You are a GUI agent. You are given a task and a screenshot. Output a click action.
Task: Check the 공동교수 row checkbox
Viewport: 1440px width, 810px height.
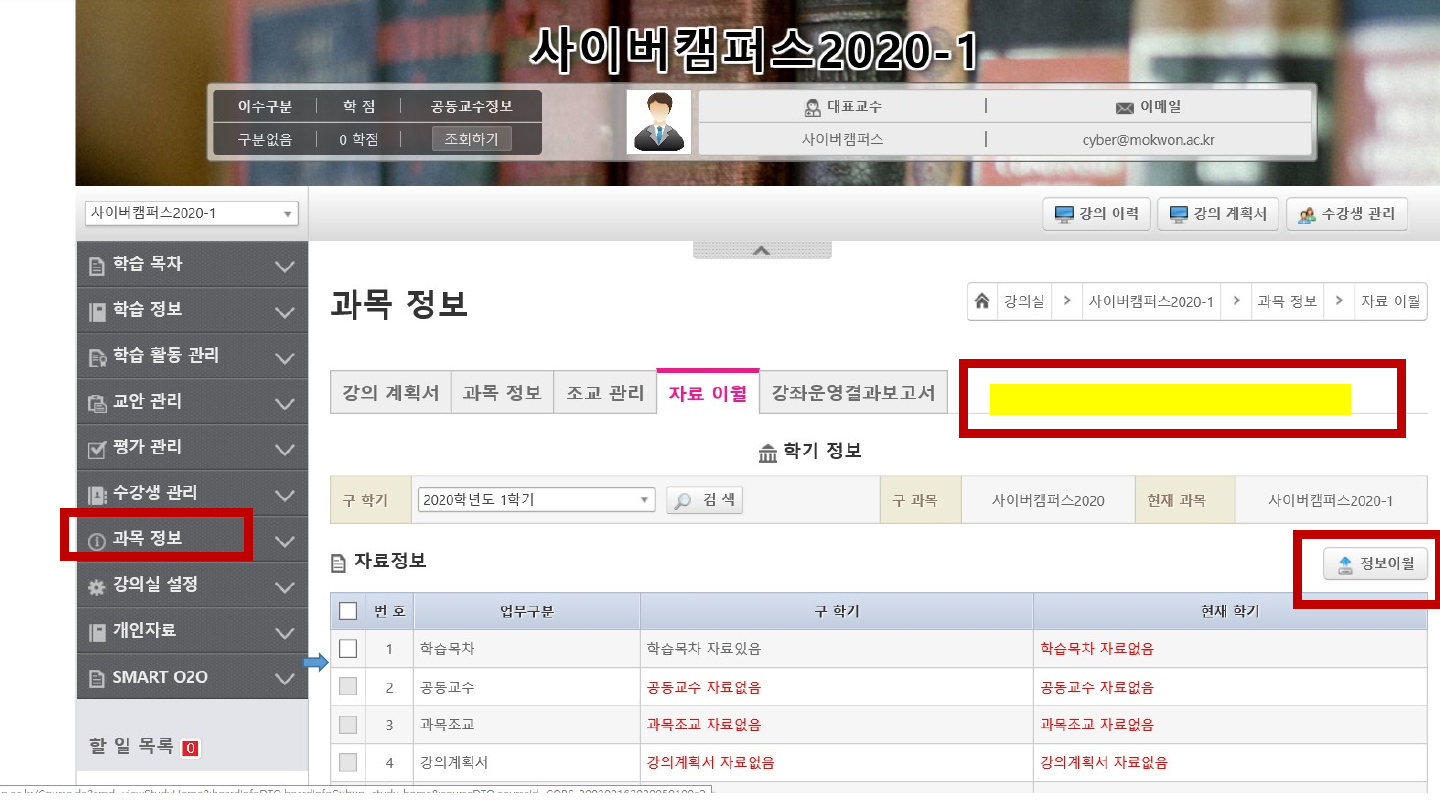(x=348, y=687)
